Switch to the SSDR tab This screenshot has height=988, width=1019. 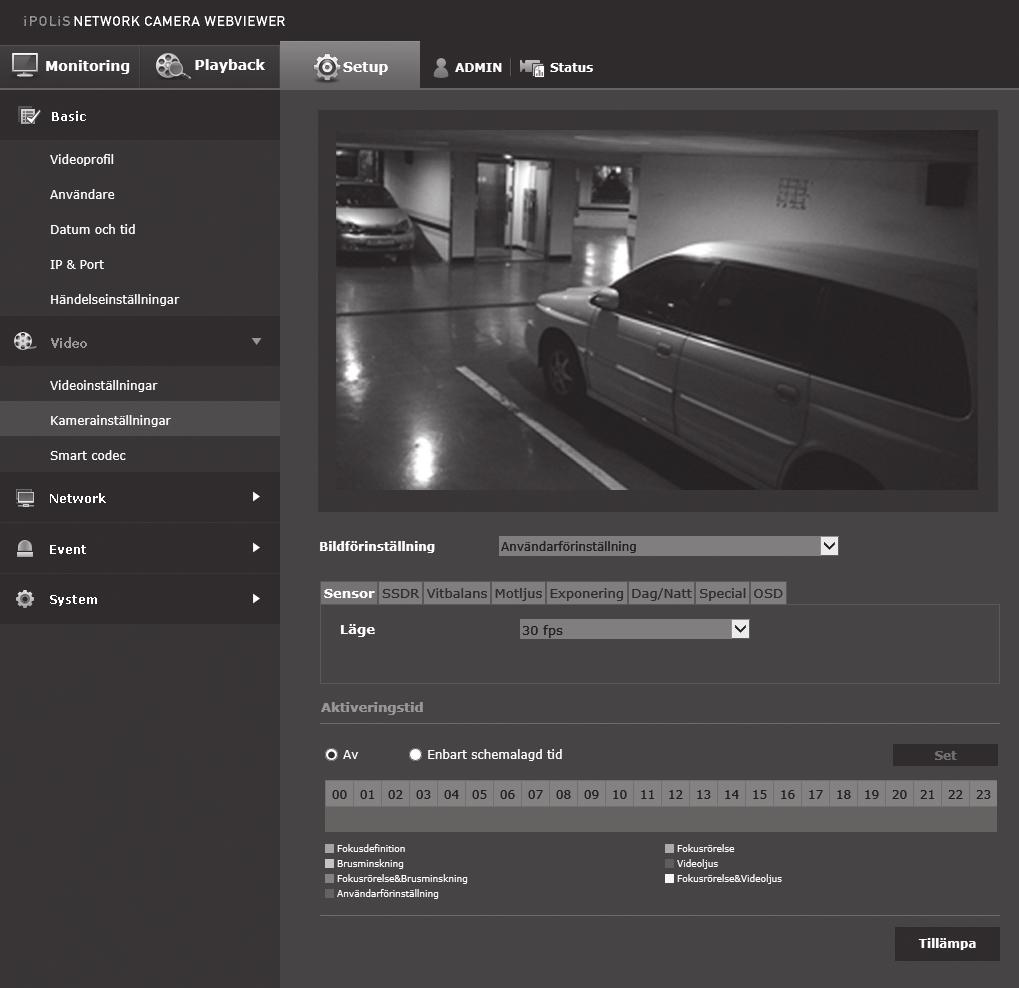point(400,593)
